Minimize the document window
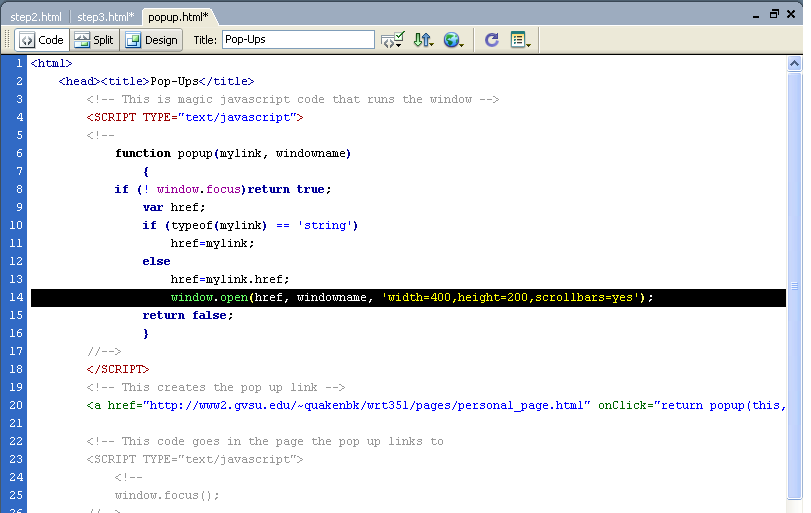The width and height of the screenshot is (811, 513). pos(756,15)
